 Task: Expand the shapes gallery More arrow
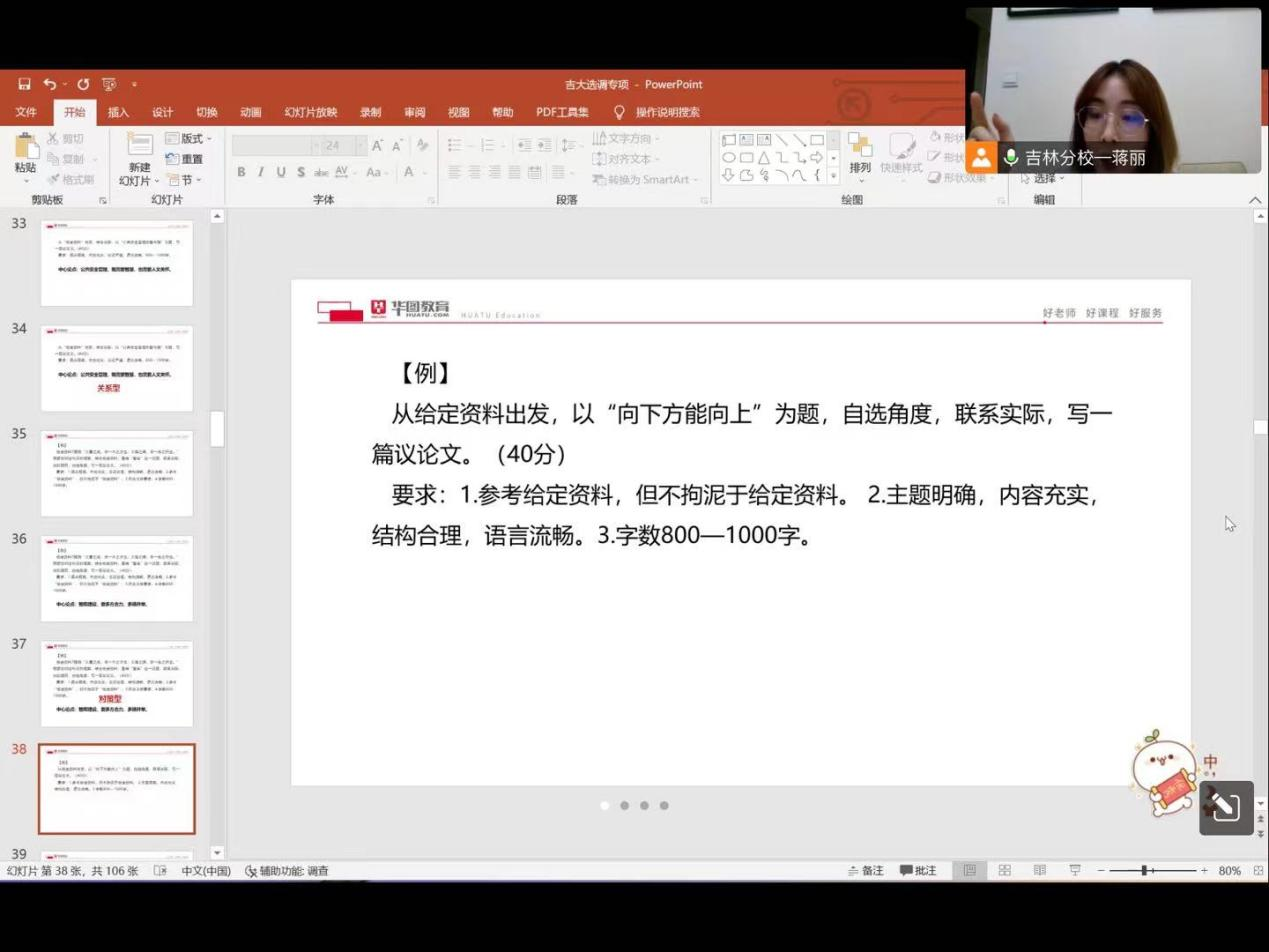pos(833,176)
